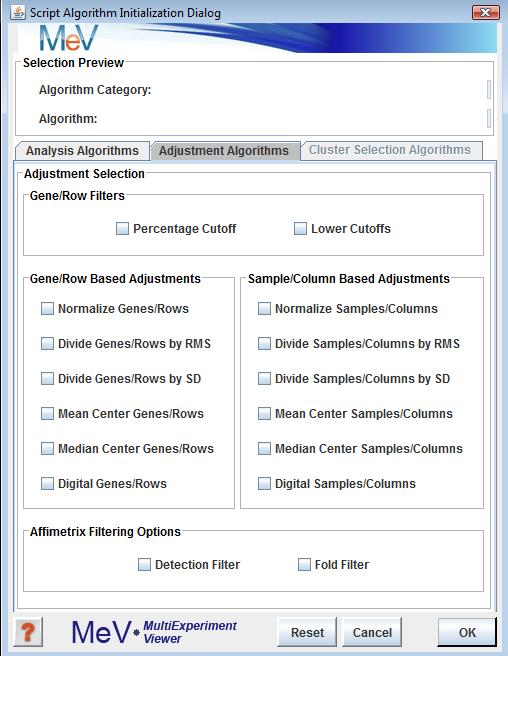Click the MeV logo in header banner

tap(69, 38)
